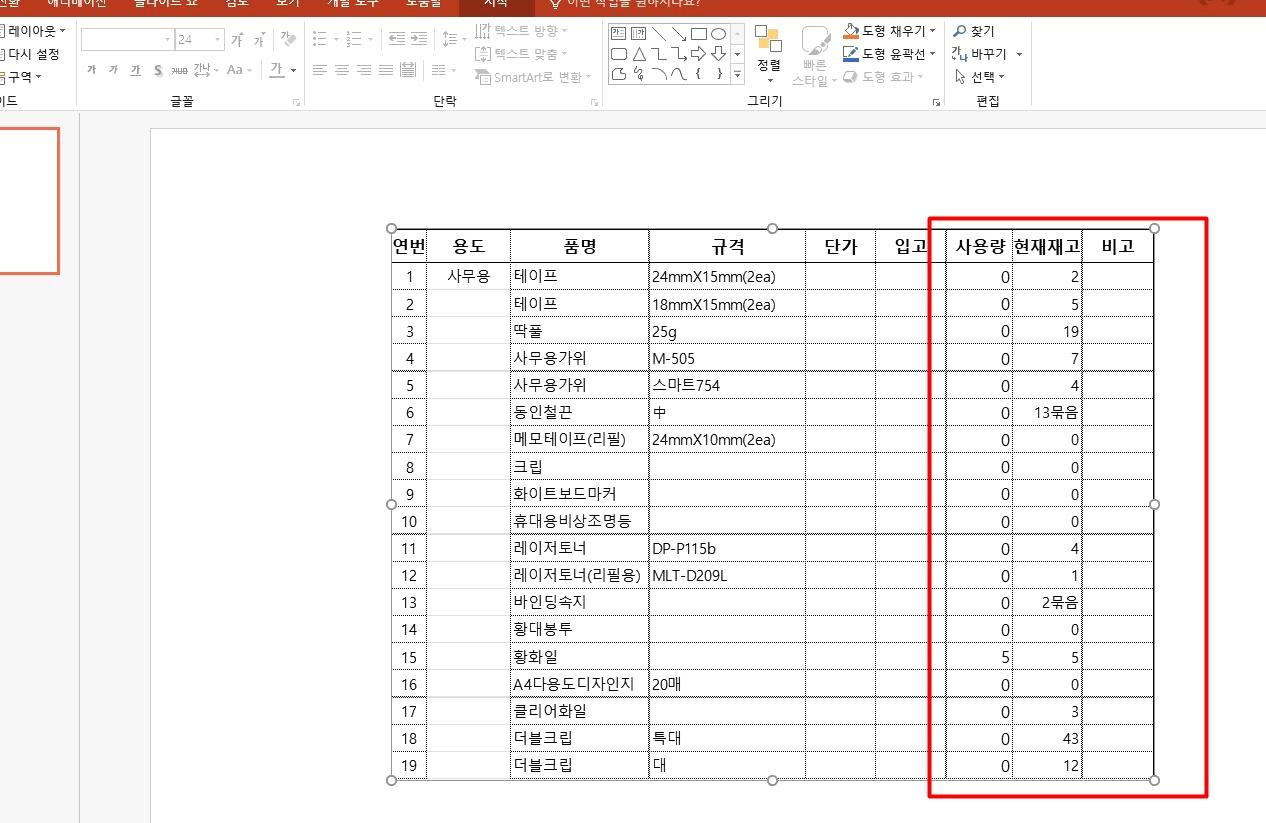Open the 그리기 group dialog launcher
1266x823 pixels.
click(x=936, y=102)
